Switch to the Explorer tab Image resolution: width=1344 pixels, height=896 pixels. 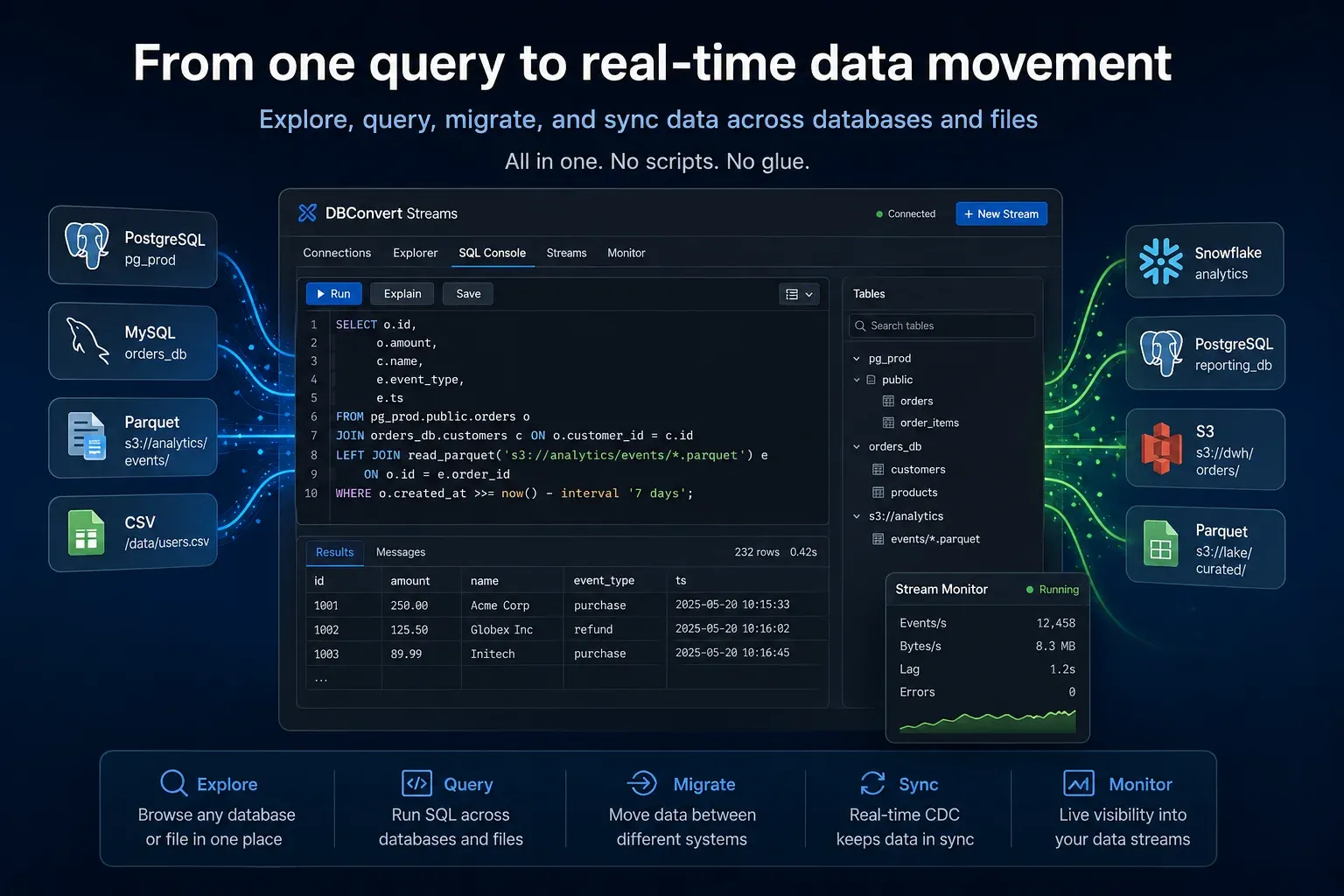pyautogui.click(x=415, y=253)
